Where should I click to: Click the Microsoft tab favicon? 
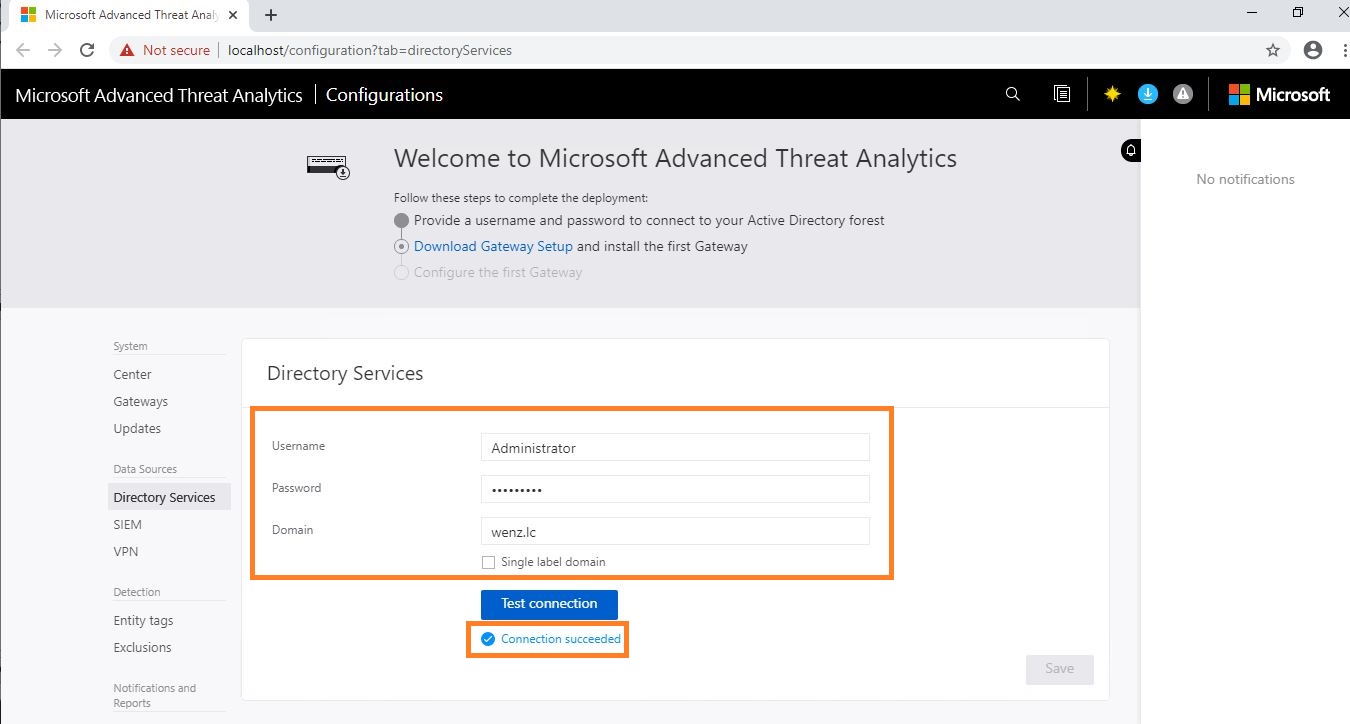29,15
